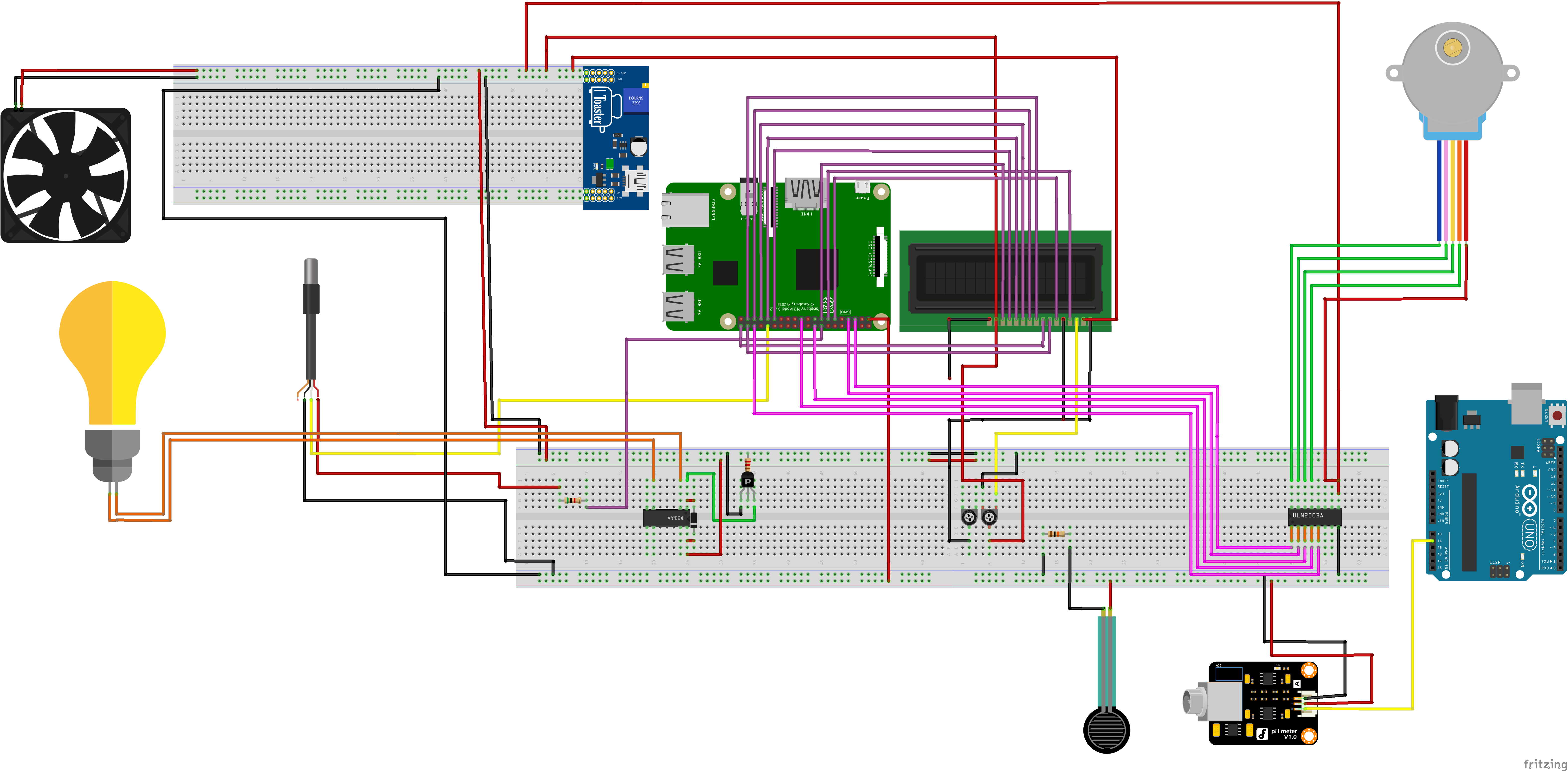Viewport: 1568px width, 771px height.
Task: Click the Raspberry Pi micro-USB power connector
Action: (x=862, y=188)
